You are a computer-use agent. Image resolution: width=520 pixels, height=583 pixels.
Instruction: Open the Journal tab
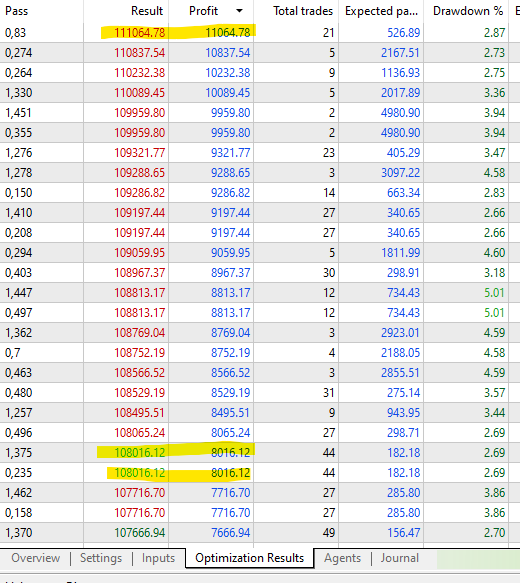400,558
